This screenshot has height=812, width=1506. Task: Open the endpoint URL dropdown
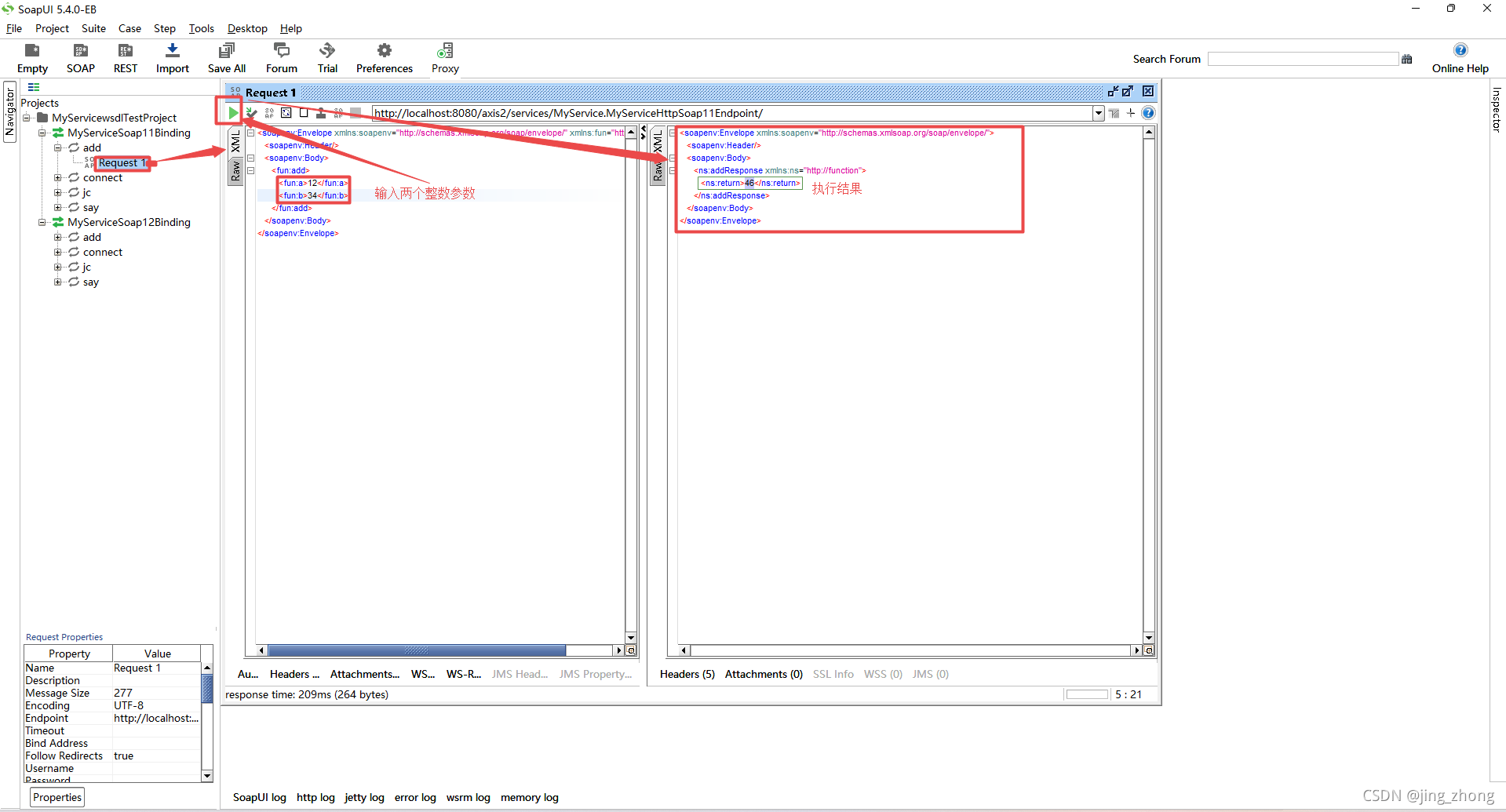coord(1099,113)
